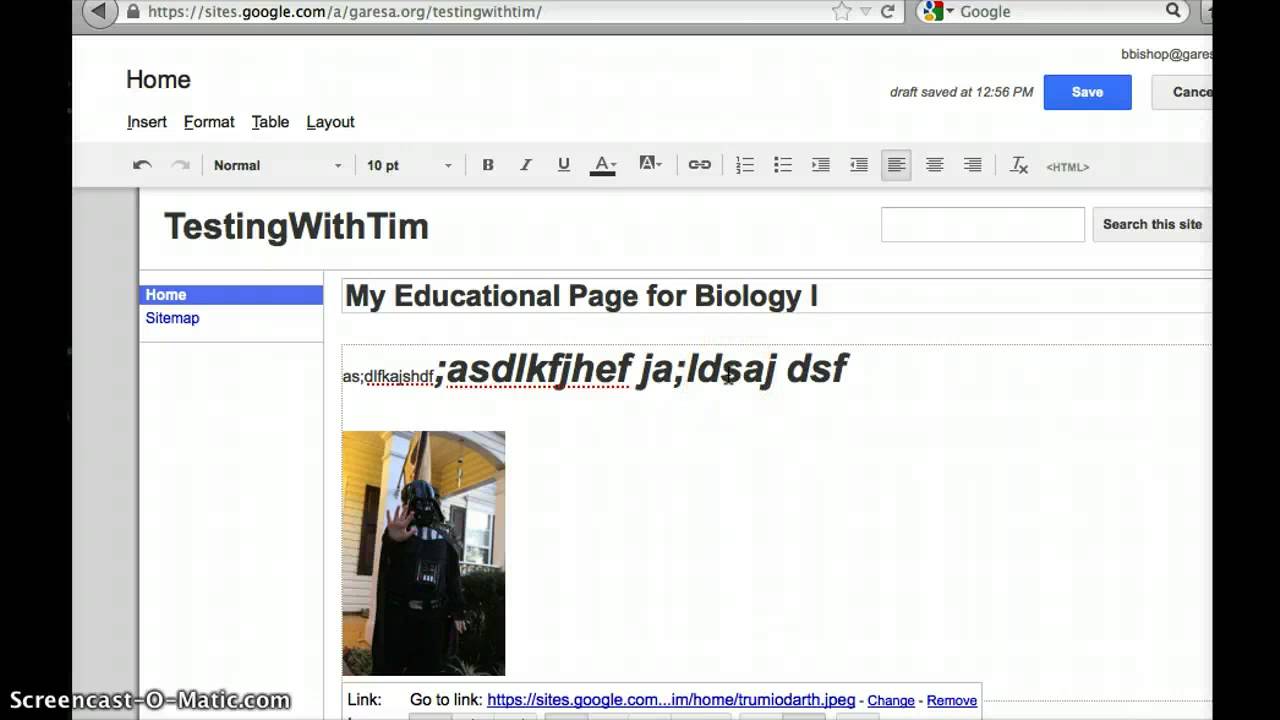This screenshot has height=720, width=1280.
Task: Apply a numbered list
Action: 745,165
